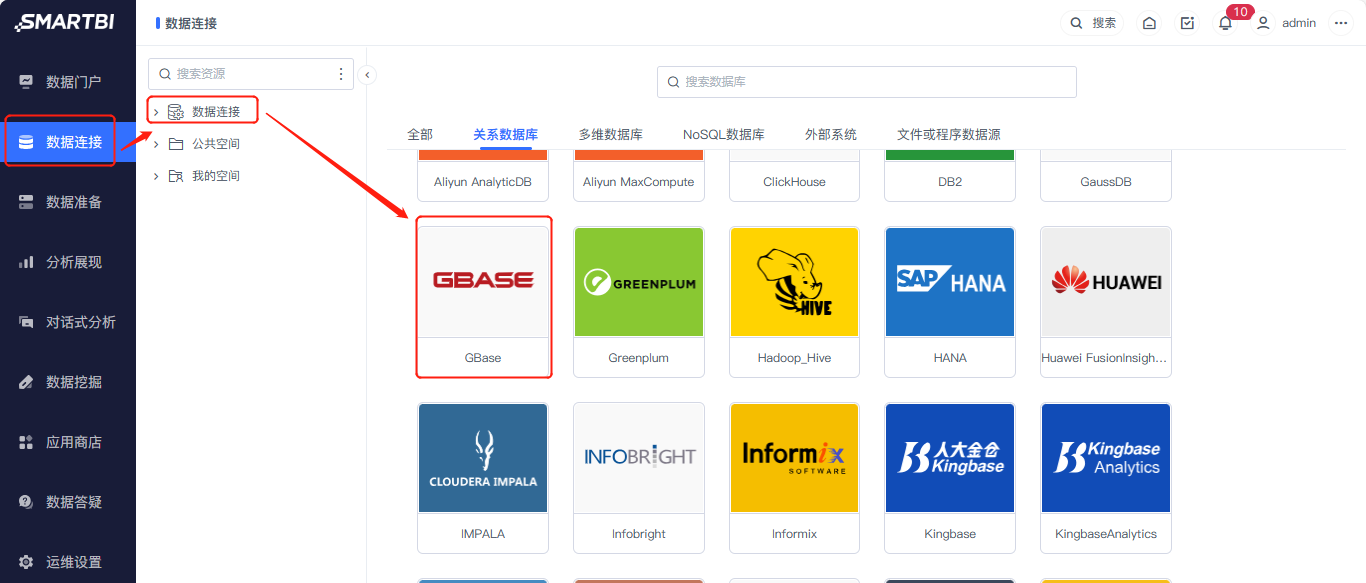Select the Huawei FusionInsight logo tile
1366x583 pixels.
pos(1106,282)
